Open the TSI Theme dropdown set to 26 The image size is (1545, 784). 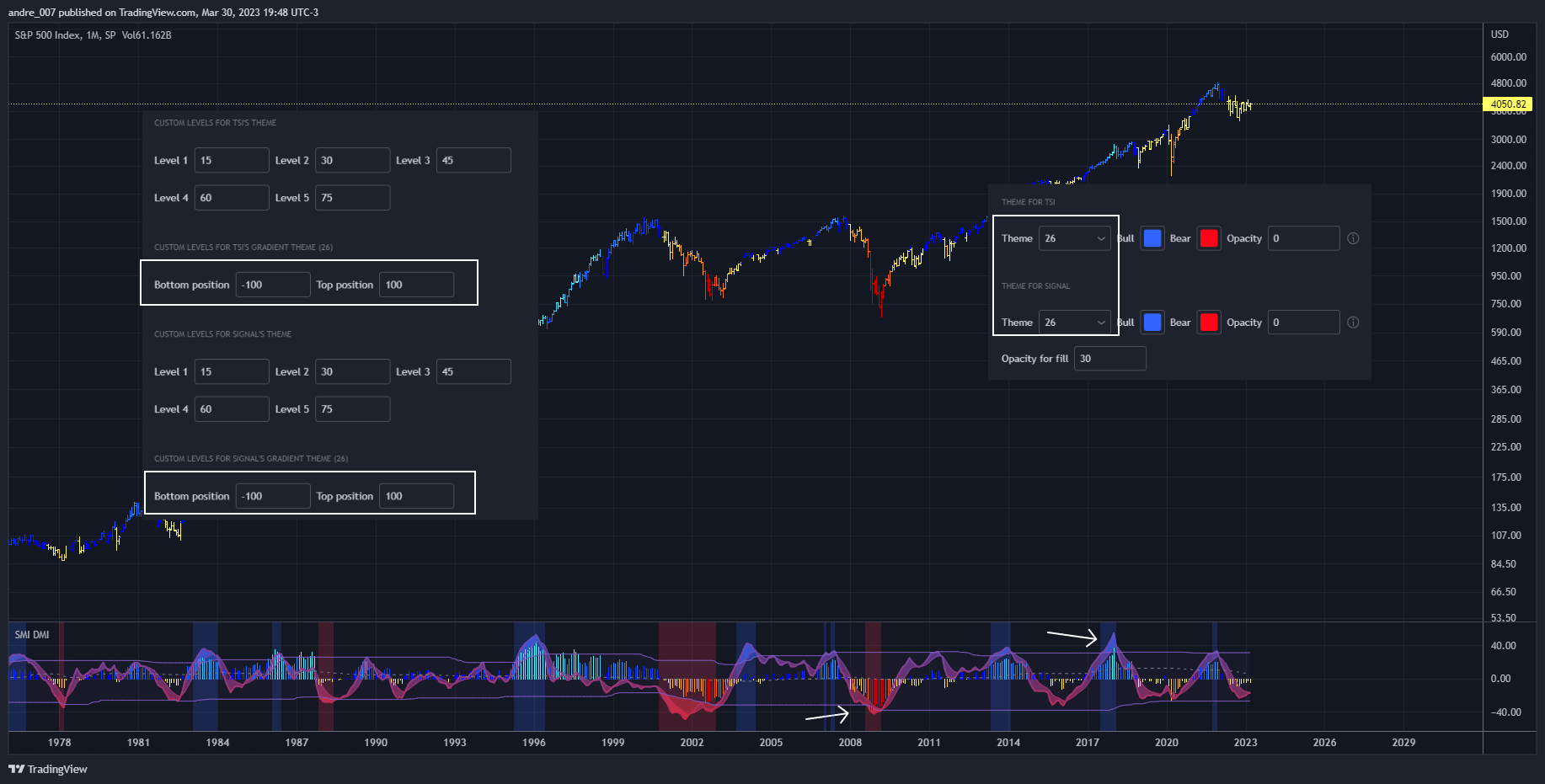point(1075,238)
